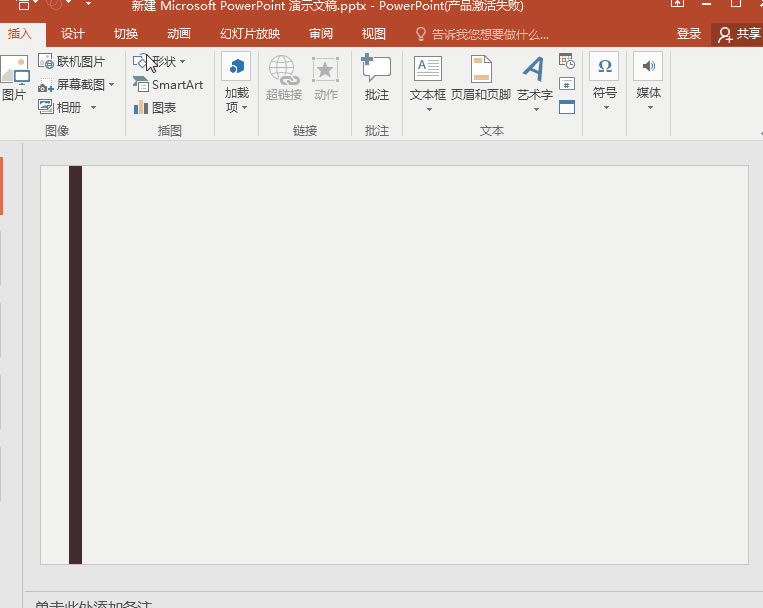Open the 幻灯片放映 slide show tab
Screen dimensions: 763x608
250,34
